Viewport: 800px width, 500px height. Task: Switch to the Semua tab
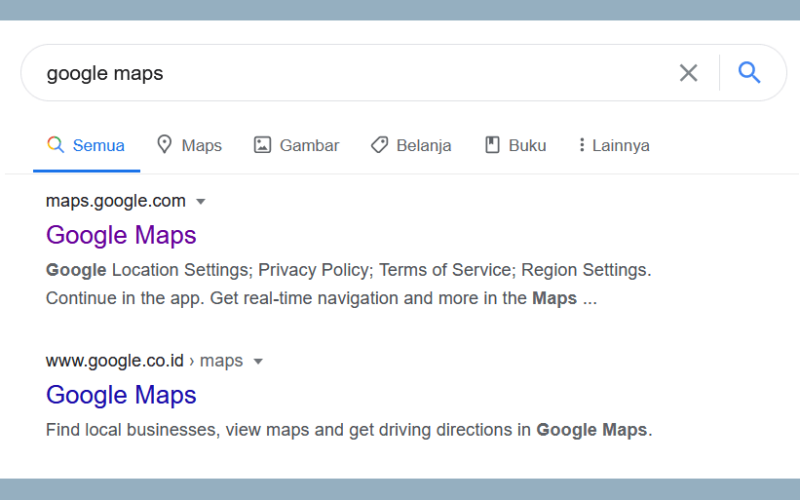pyautogui.click(x=86, y=145)
